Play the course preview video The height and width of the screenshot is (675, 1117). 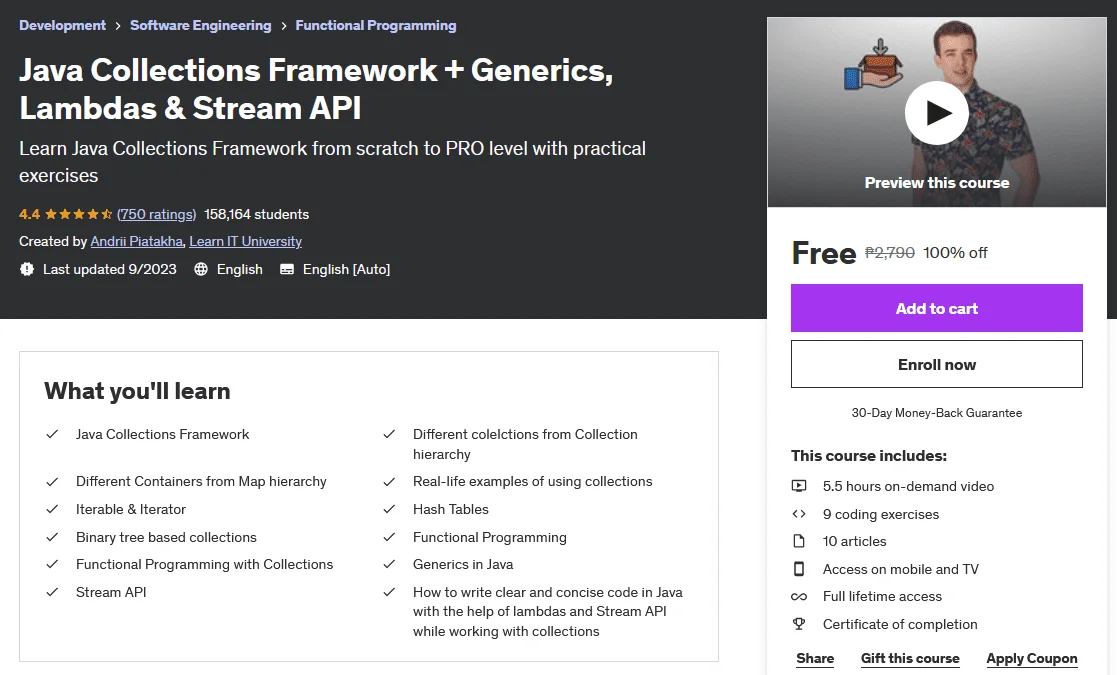(936, 112)
